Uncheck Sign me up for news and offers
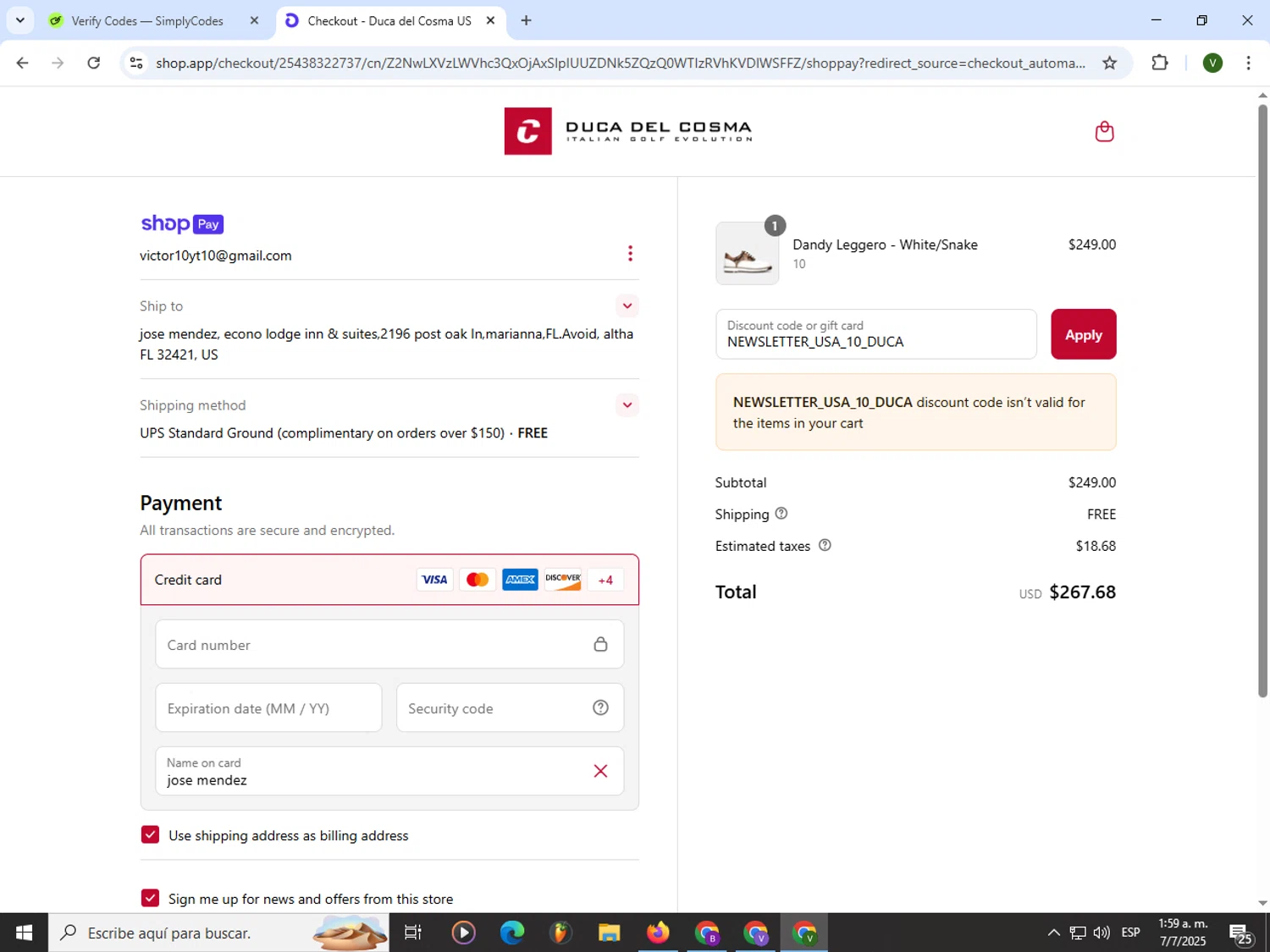 (150, 898)
